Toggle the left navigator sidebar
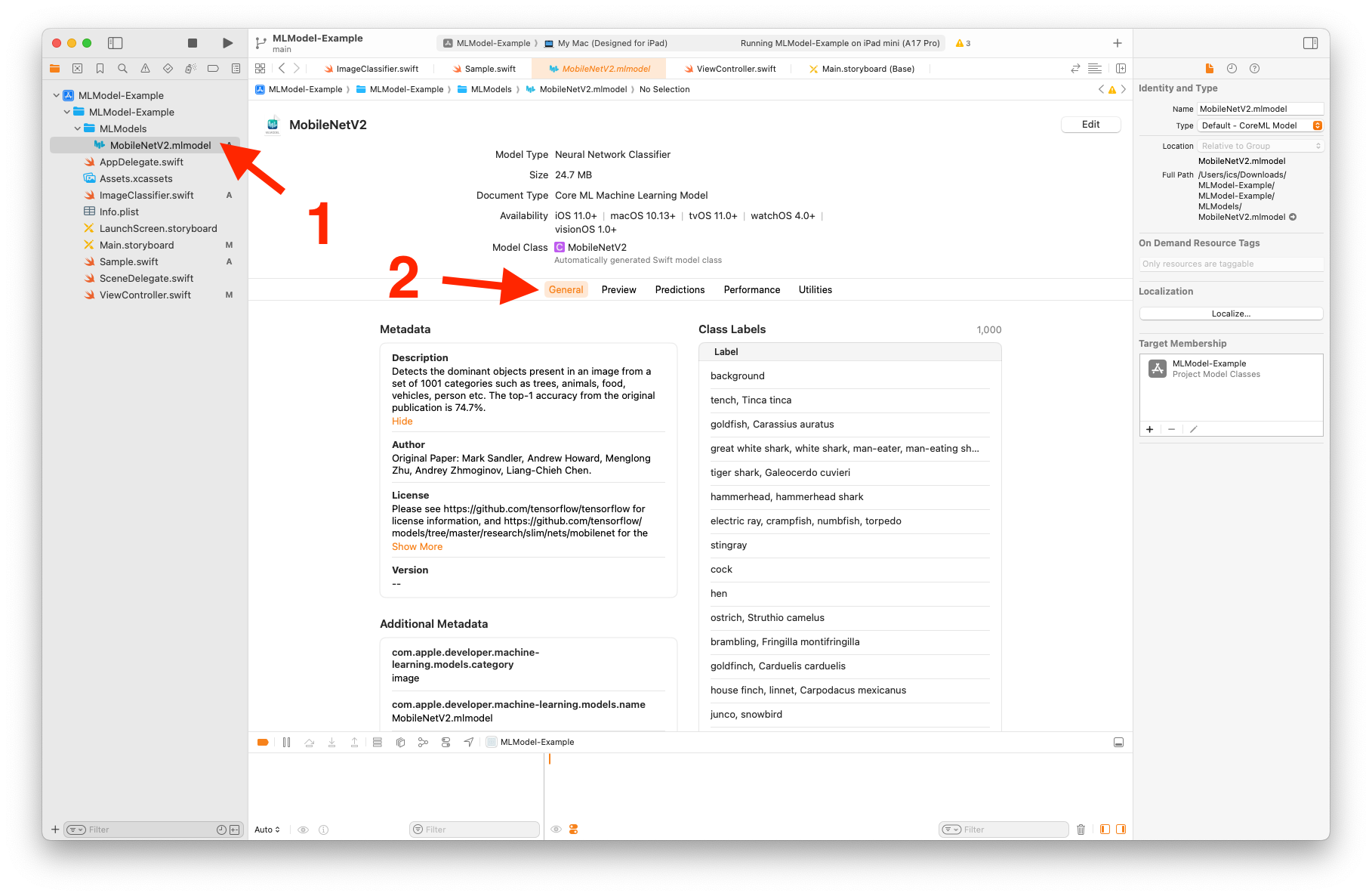Viewport: 1372px width, 896px height. pyautogui.click(x=116, y=43)
